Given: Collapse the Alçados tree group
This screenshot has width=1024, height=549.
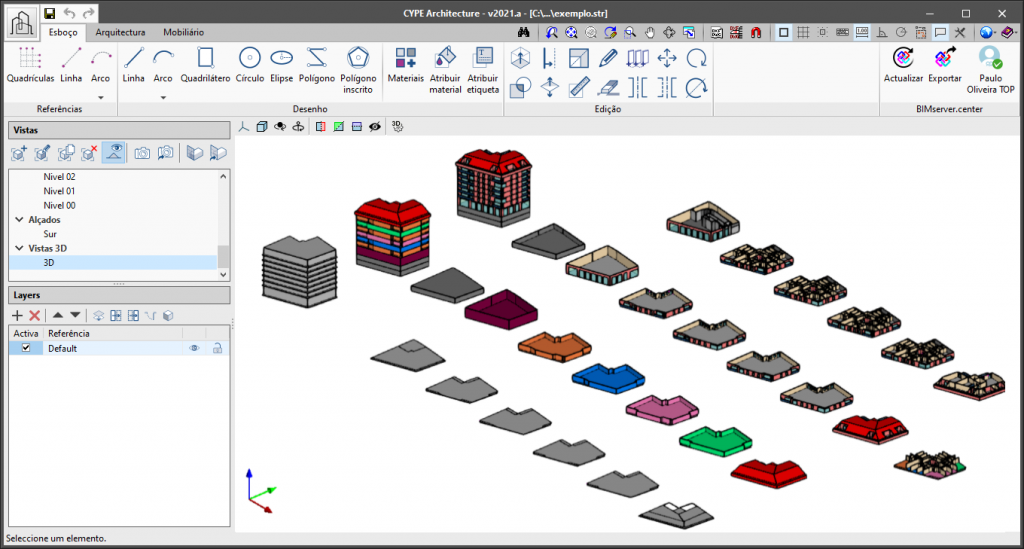Looking at the screenshot, I should 19,219.
